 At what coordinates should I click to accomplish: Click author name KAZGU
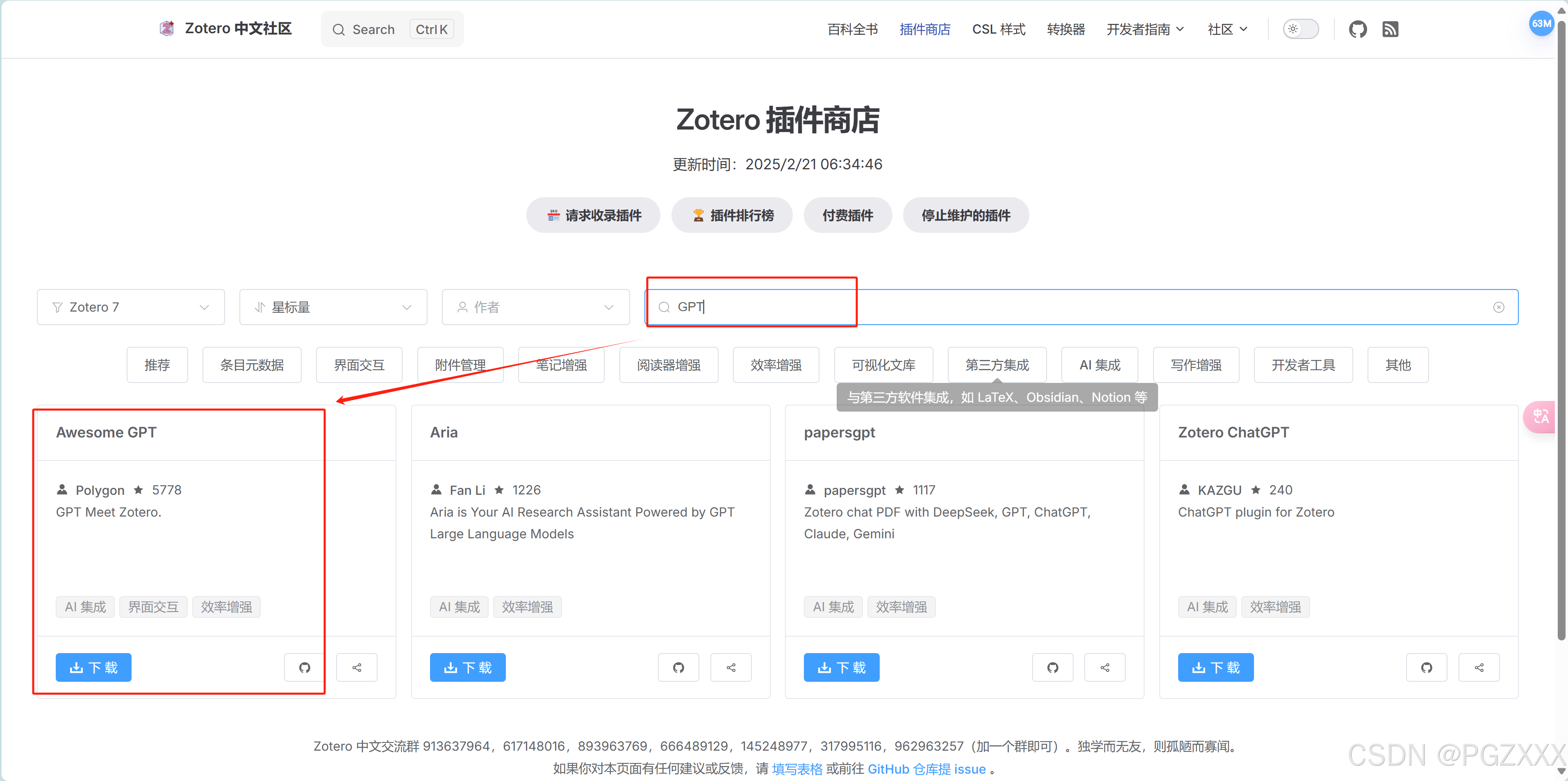1219,491
